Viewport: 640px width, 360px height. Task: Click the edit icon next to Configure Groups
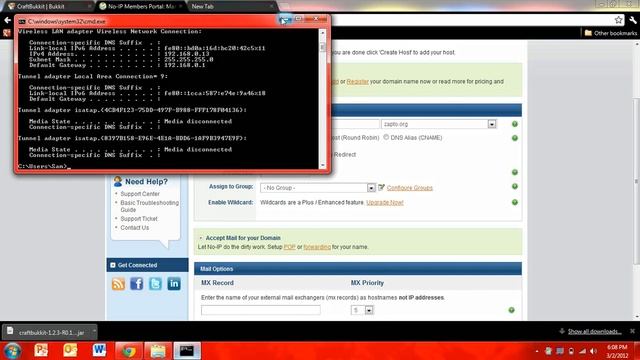[x=381, y=187]
